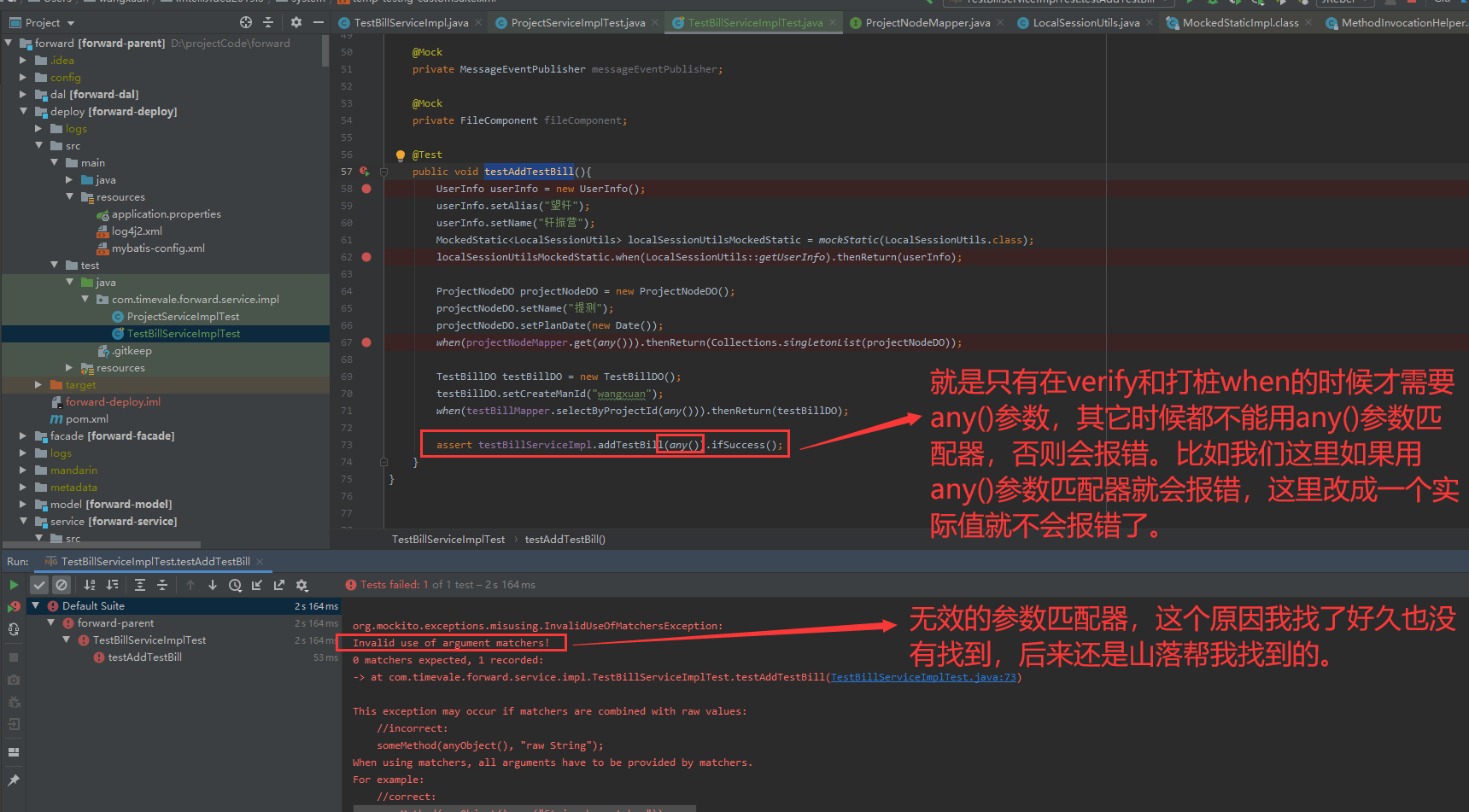Expand all test tree nodes
1469x812 pixels.
pos(140,585)
